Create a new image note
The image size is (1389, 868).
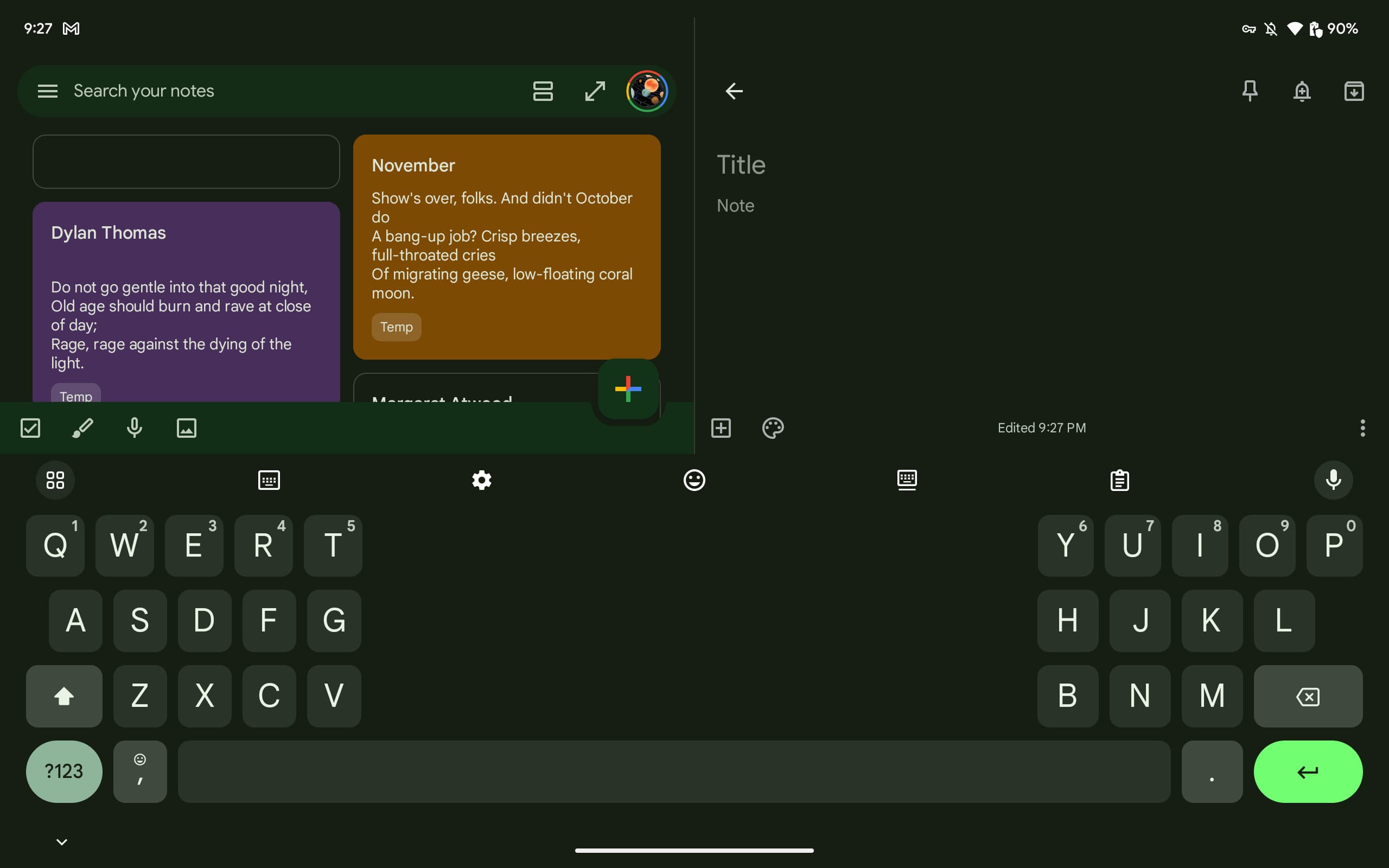(x=187, y=427)
